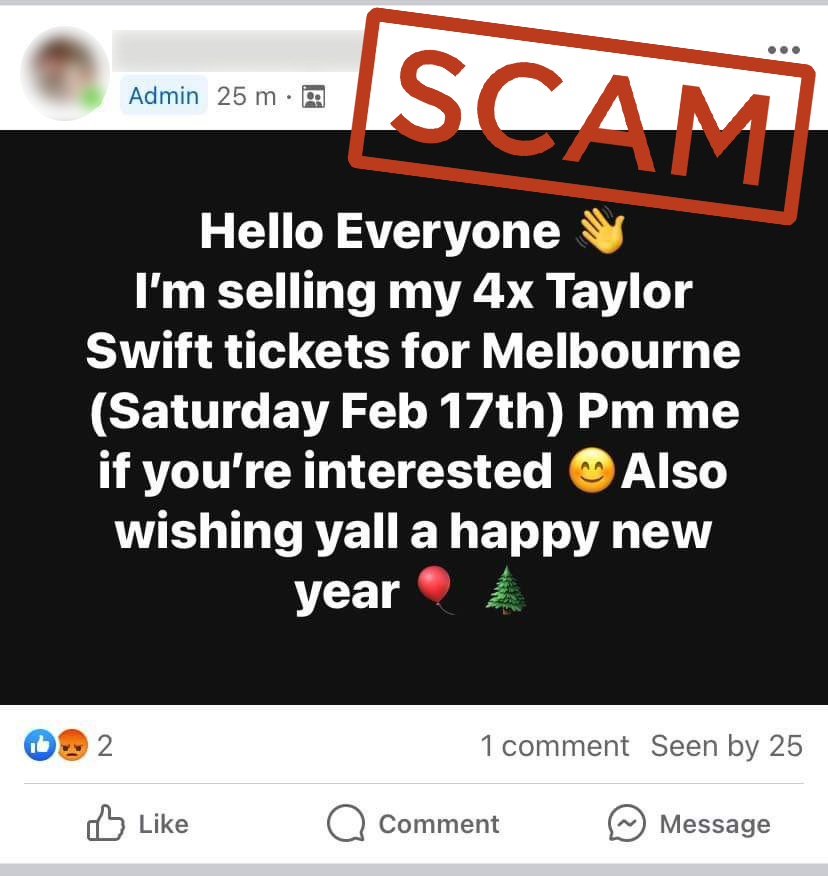
Task: Click the blue like reaction icon
Action: [x=40, y=745]
